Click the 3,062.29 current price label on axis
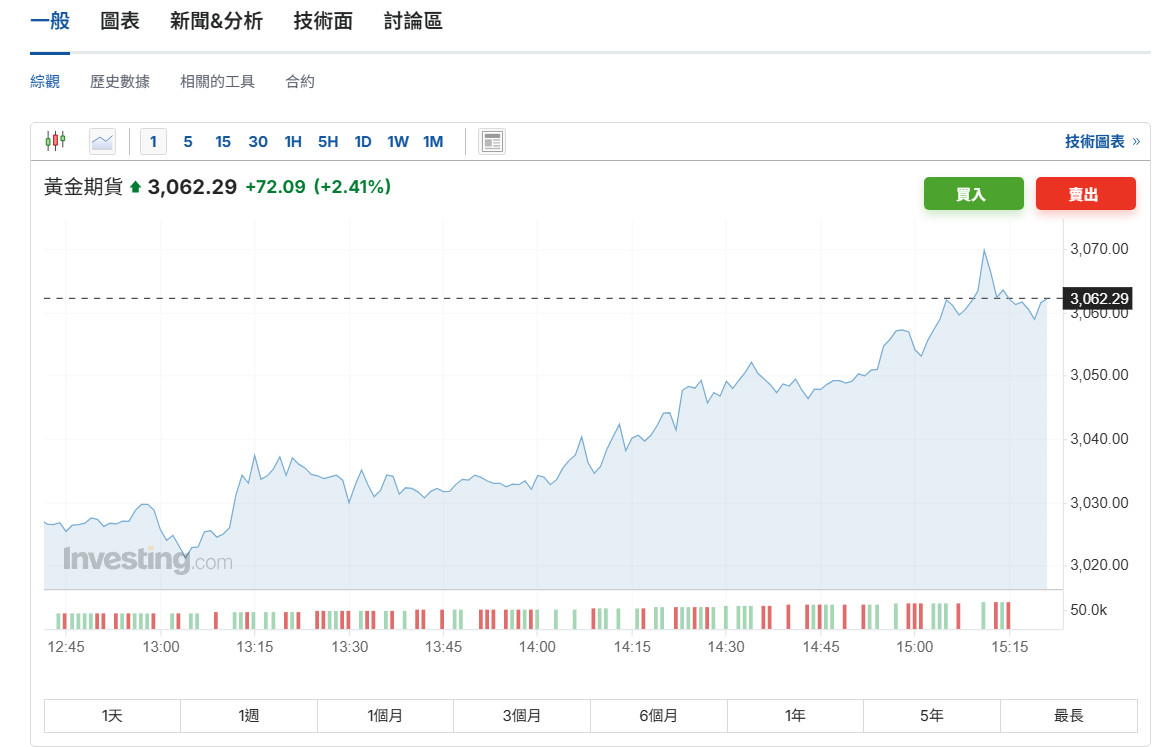 click(x=1098, y=298)
